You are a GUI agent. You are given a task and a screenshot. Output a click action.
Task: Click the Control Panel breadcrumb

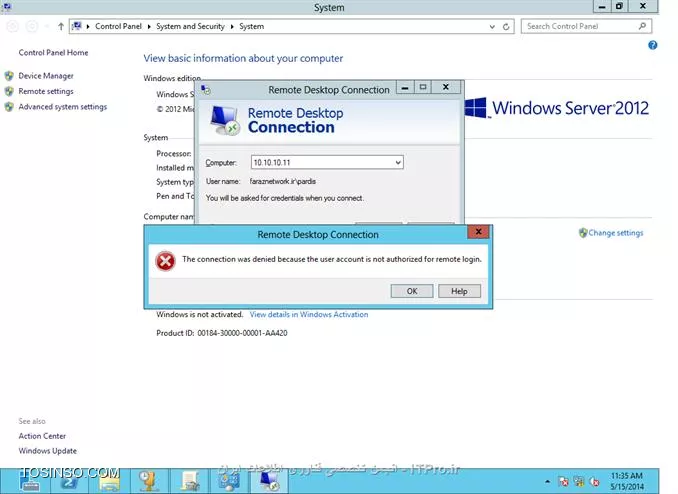(118, 26)
